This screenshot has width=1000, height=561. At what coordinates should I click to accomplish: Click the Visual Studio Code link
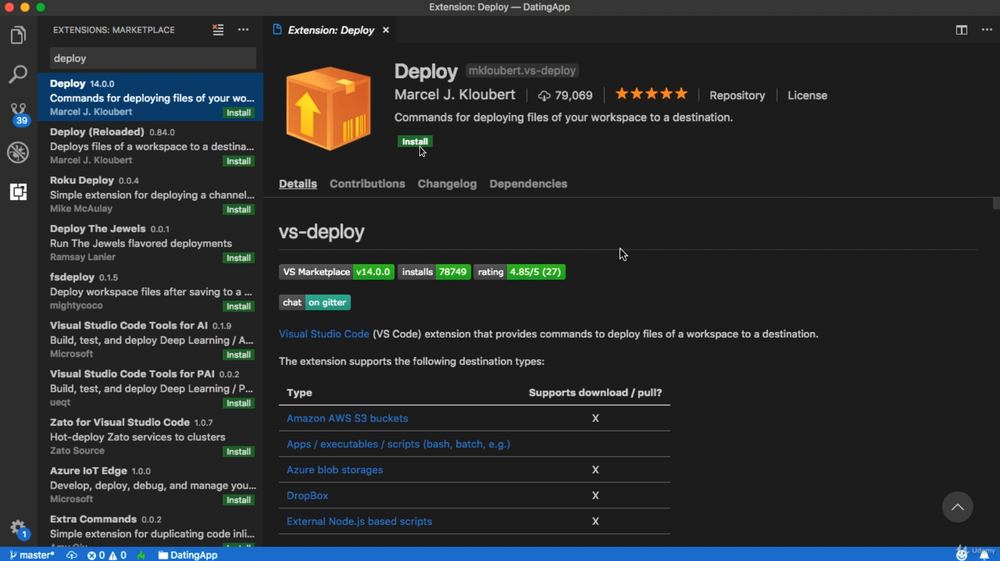tap(324, 334)
